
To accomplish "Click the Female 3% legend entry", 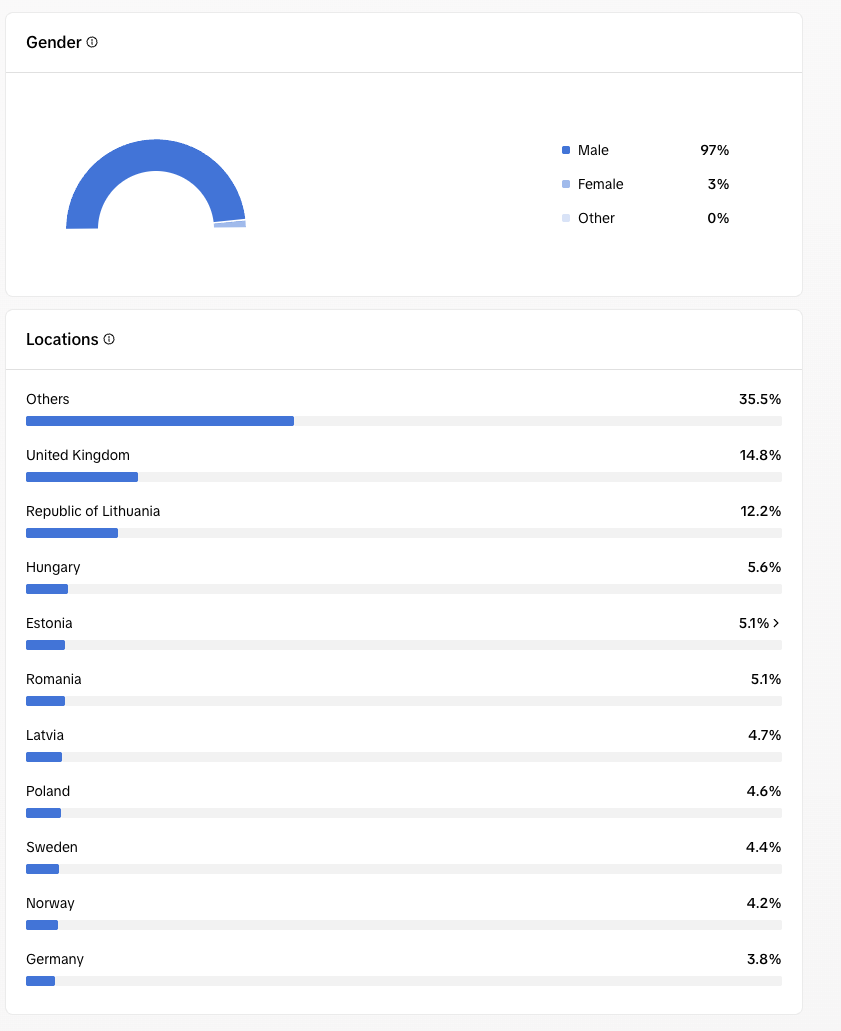I will pos(645,184).
